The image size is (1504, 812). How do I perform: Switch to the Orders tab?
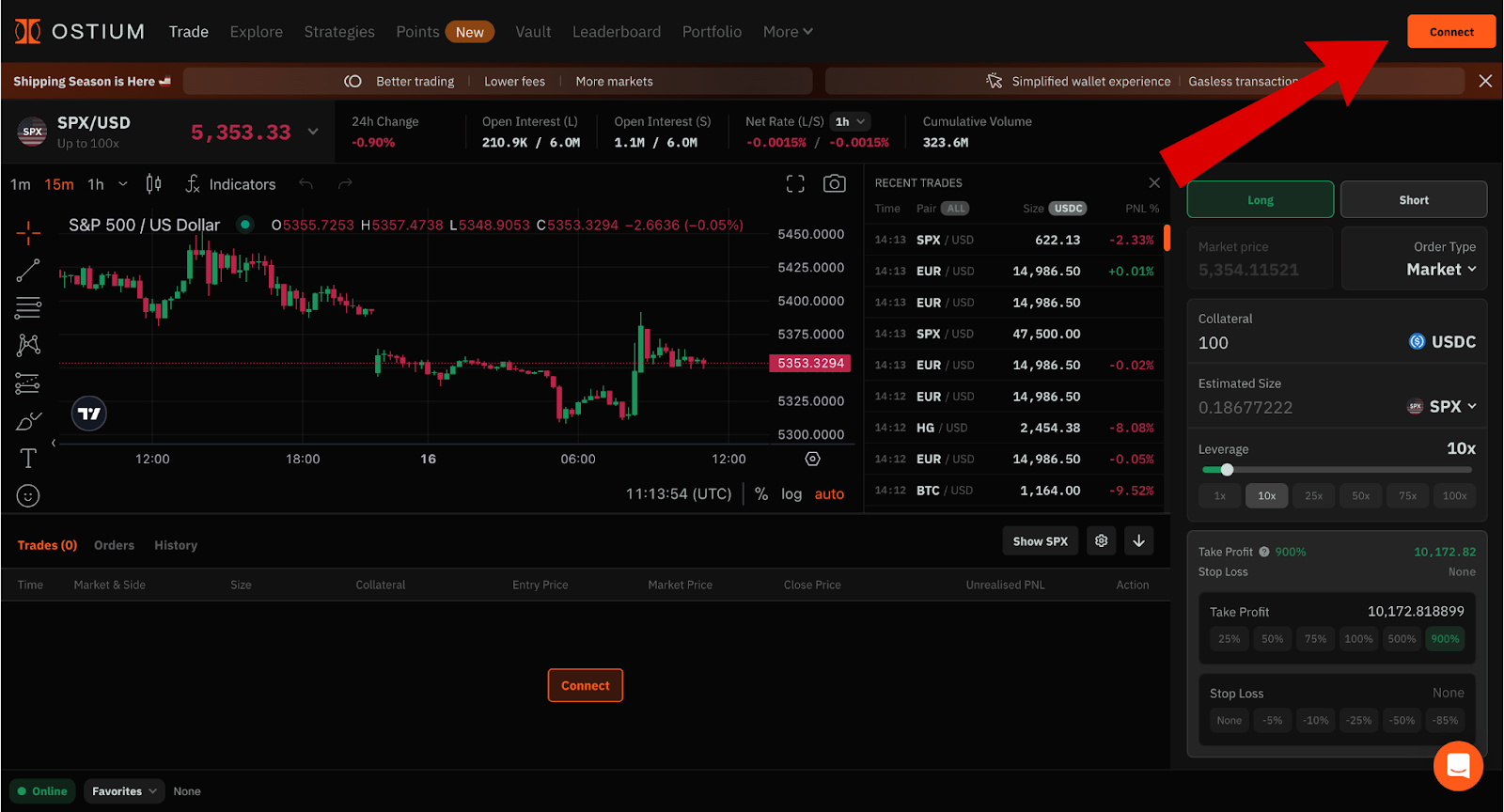click(x=114, y=545)
